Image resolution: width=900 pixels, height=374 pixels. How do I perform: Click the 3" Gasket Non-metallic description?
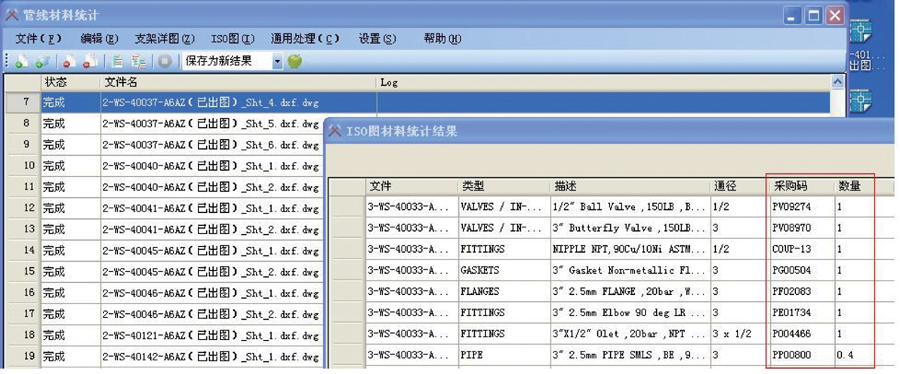coord(630,270)
